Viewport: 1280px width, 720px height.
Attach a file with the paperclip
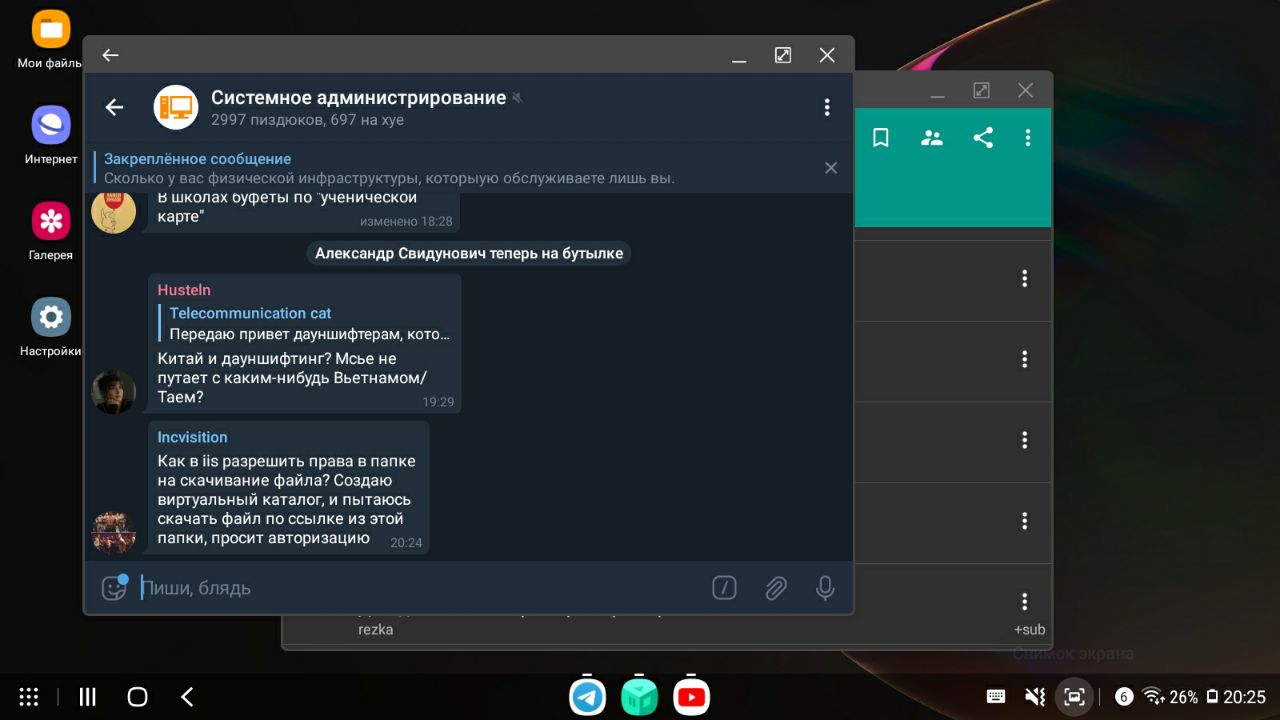[776, 588]
